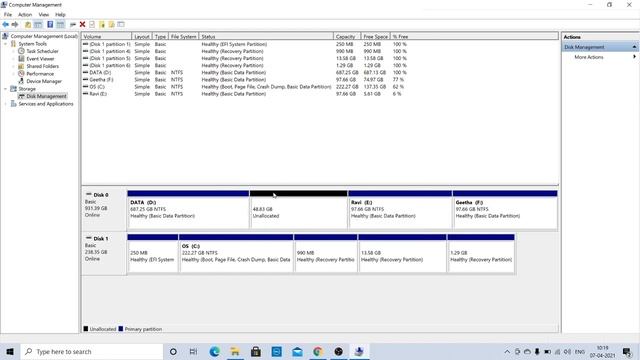Expand the Event Viewer tree node
The width and height of the screenshot is (640, 360).
tap(13, 59)
